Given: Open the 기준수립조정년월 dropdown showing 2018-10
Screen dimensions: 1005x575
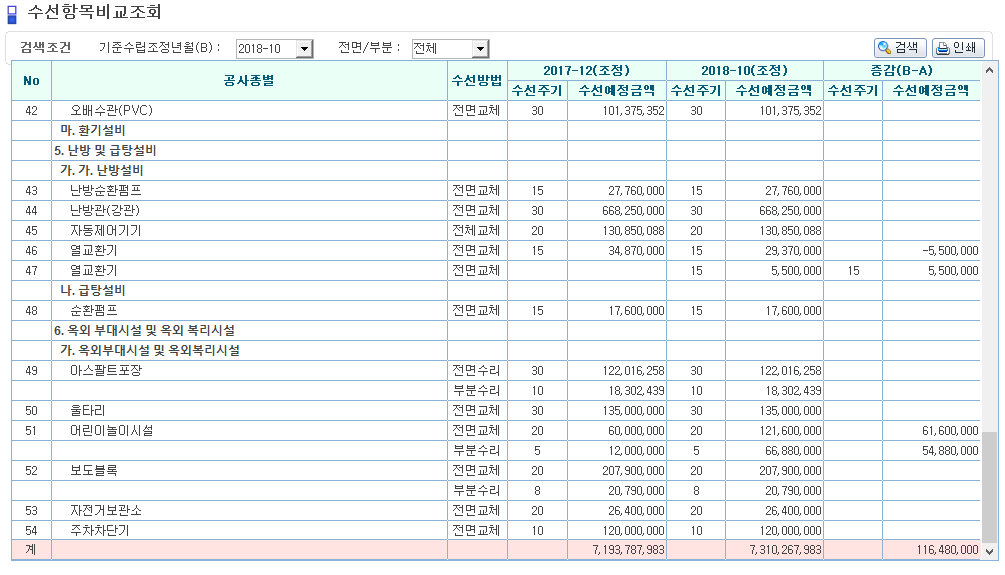Looking at the screenshot, I should point(274,49).
